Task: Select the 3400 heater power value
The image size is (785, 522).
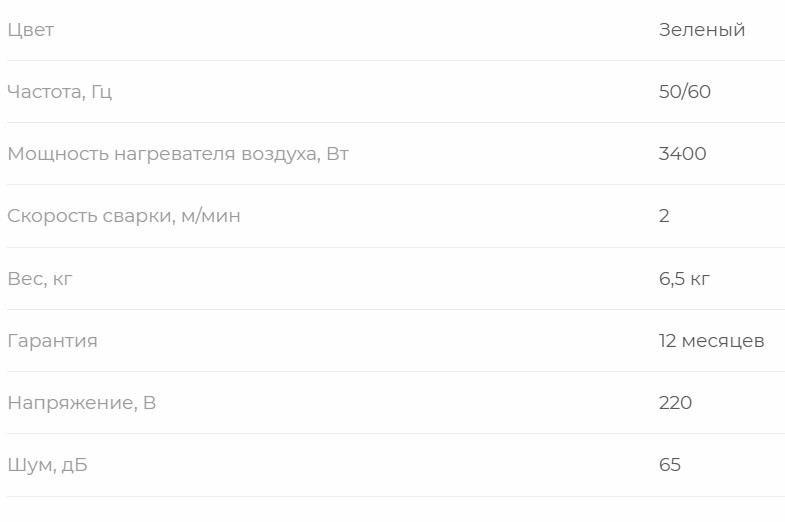Action: tap(682, 154)
